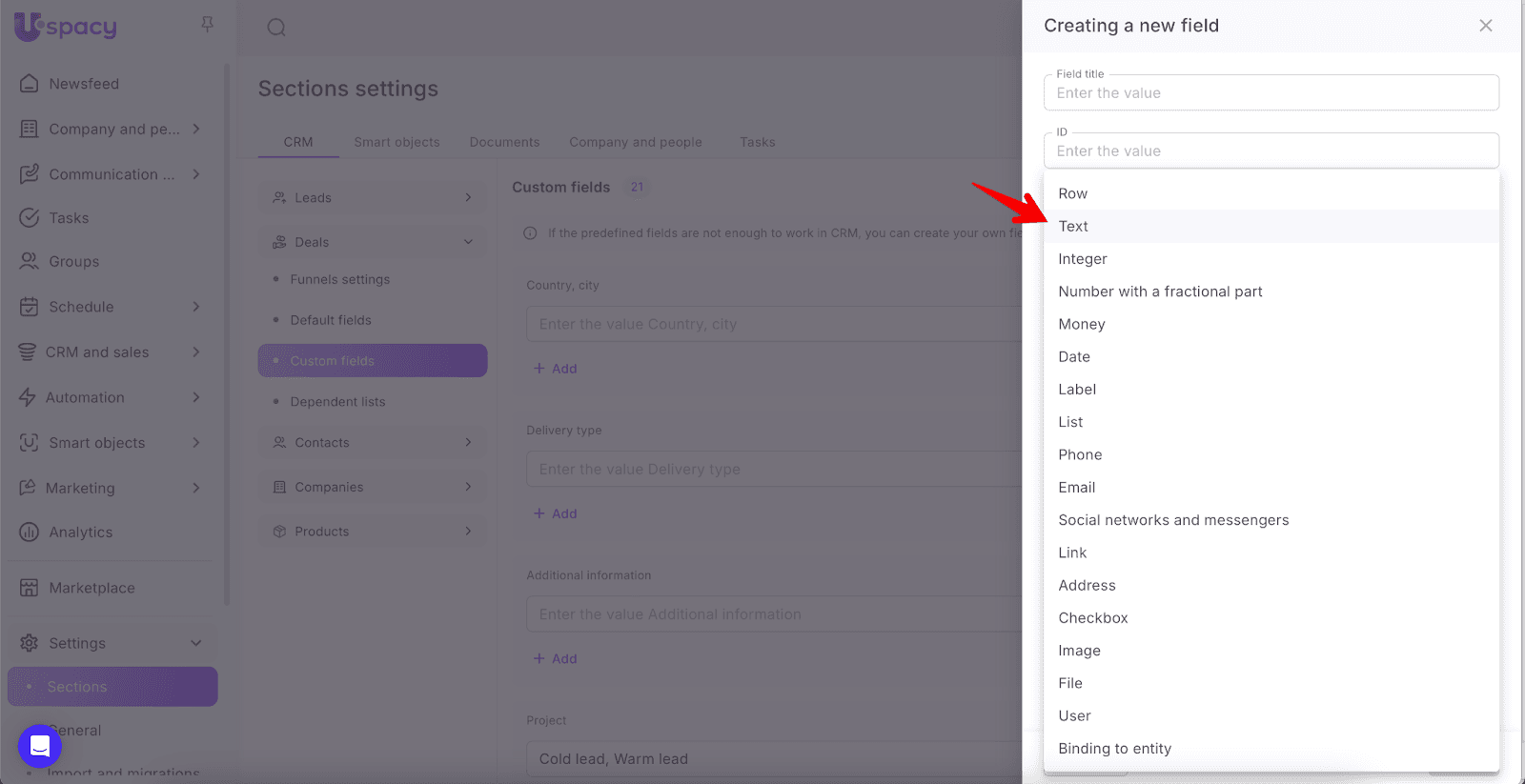Click the Uspacy logo
Viewport: 1525px width, 784px height.
pyautogui.click(x=66, y=27)
